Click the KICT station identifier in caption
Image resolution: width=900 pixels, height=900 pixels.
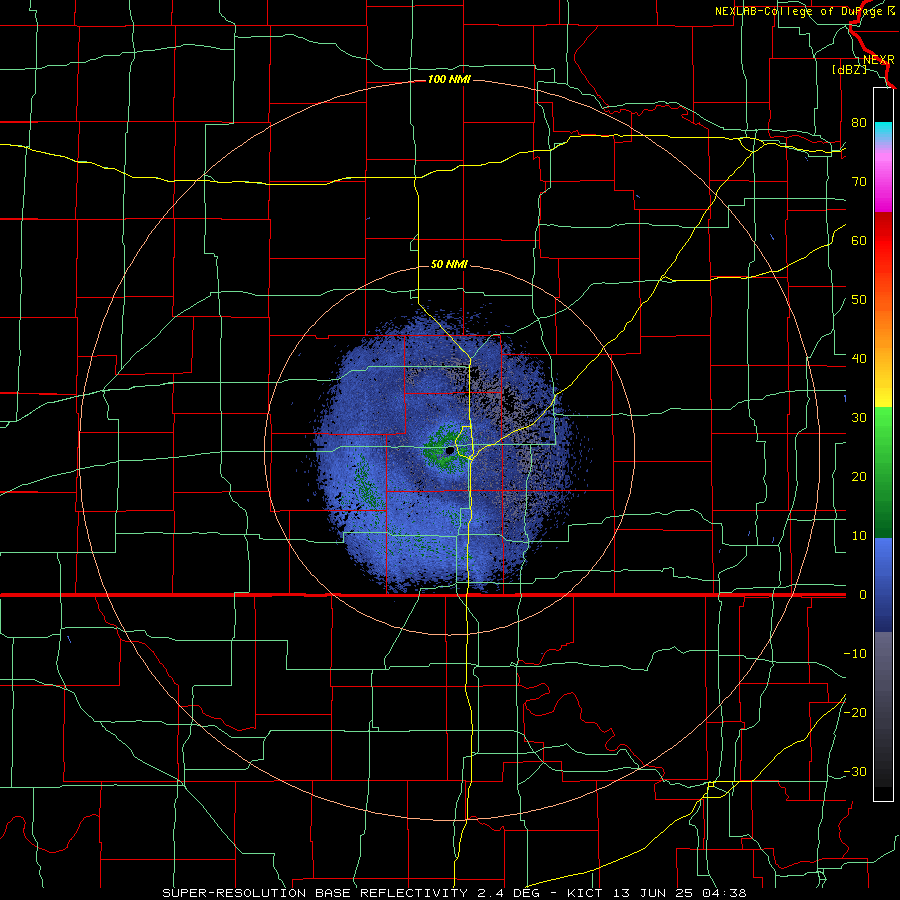tap(585, 893)
